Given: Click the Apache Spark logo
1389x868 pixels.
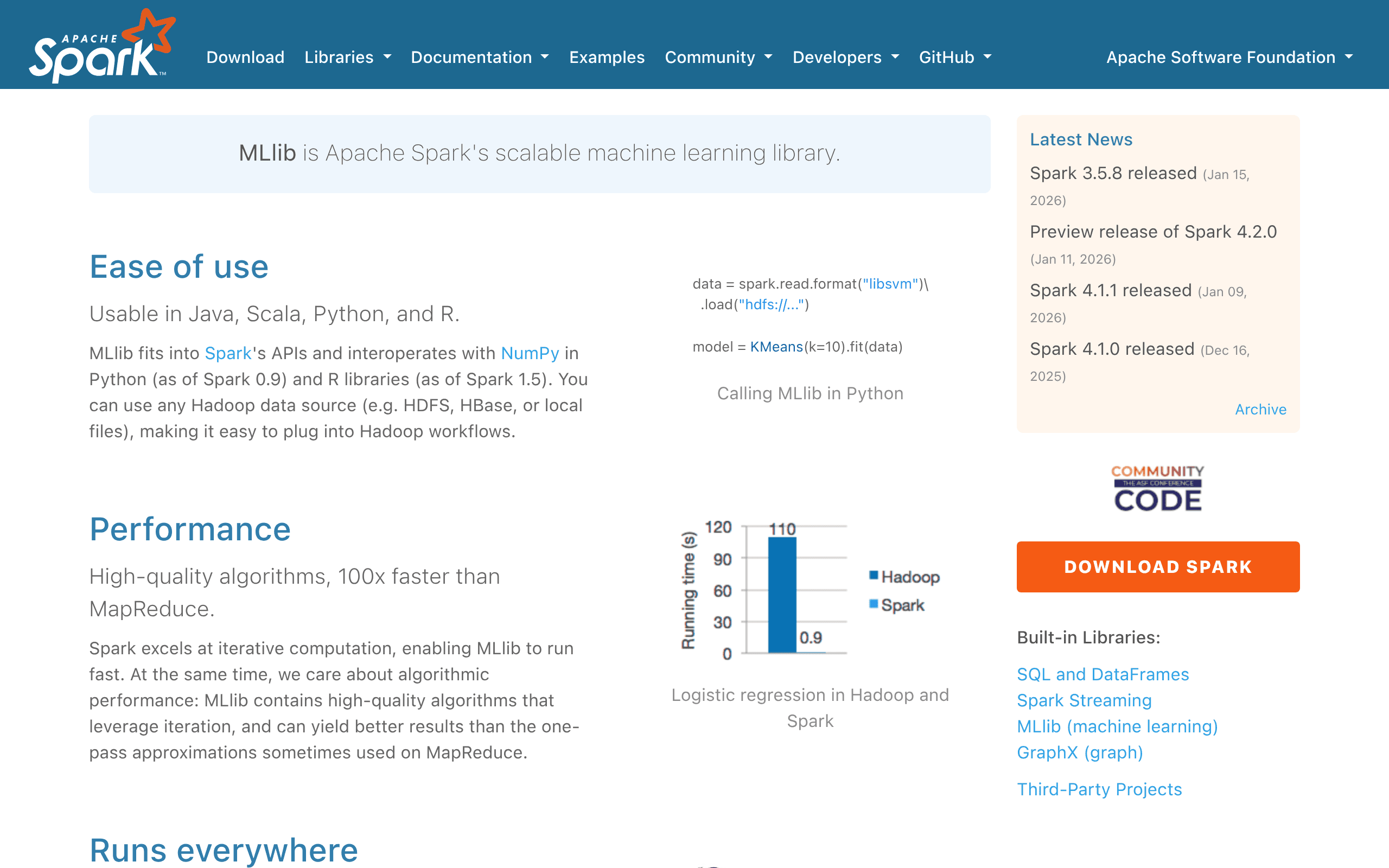Looking at the screenshot, I should coord(102,46).
